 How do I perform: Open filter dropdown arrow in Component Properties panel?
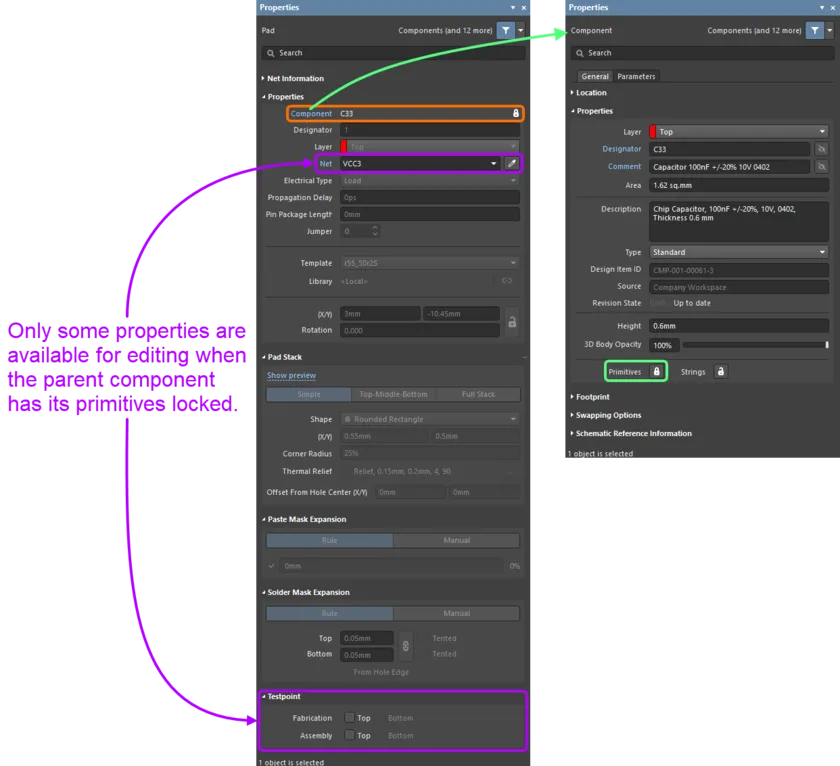[829, 31]
